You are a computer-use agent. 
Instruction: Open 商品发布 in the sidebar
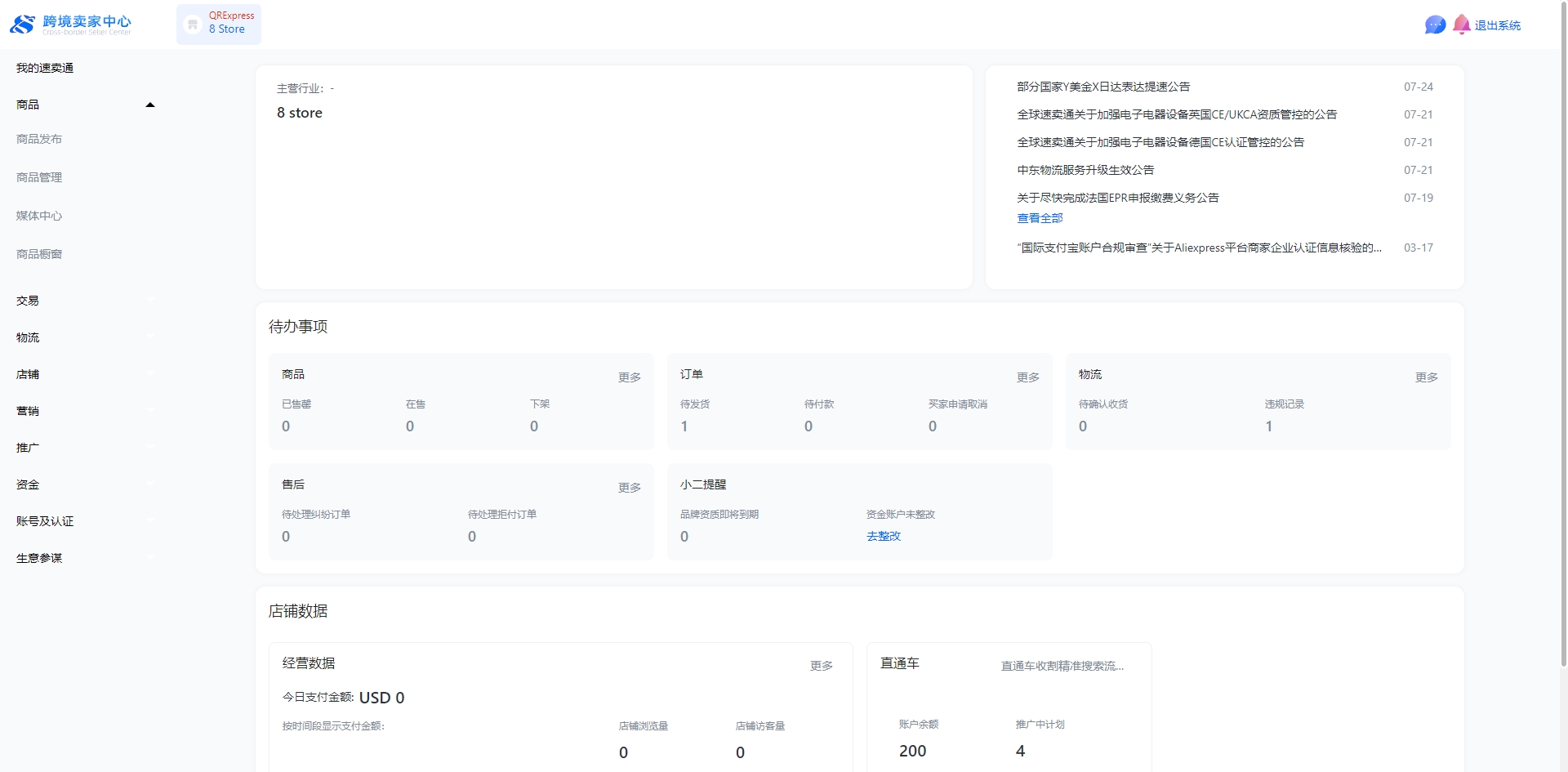[x=39, y=139]
